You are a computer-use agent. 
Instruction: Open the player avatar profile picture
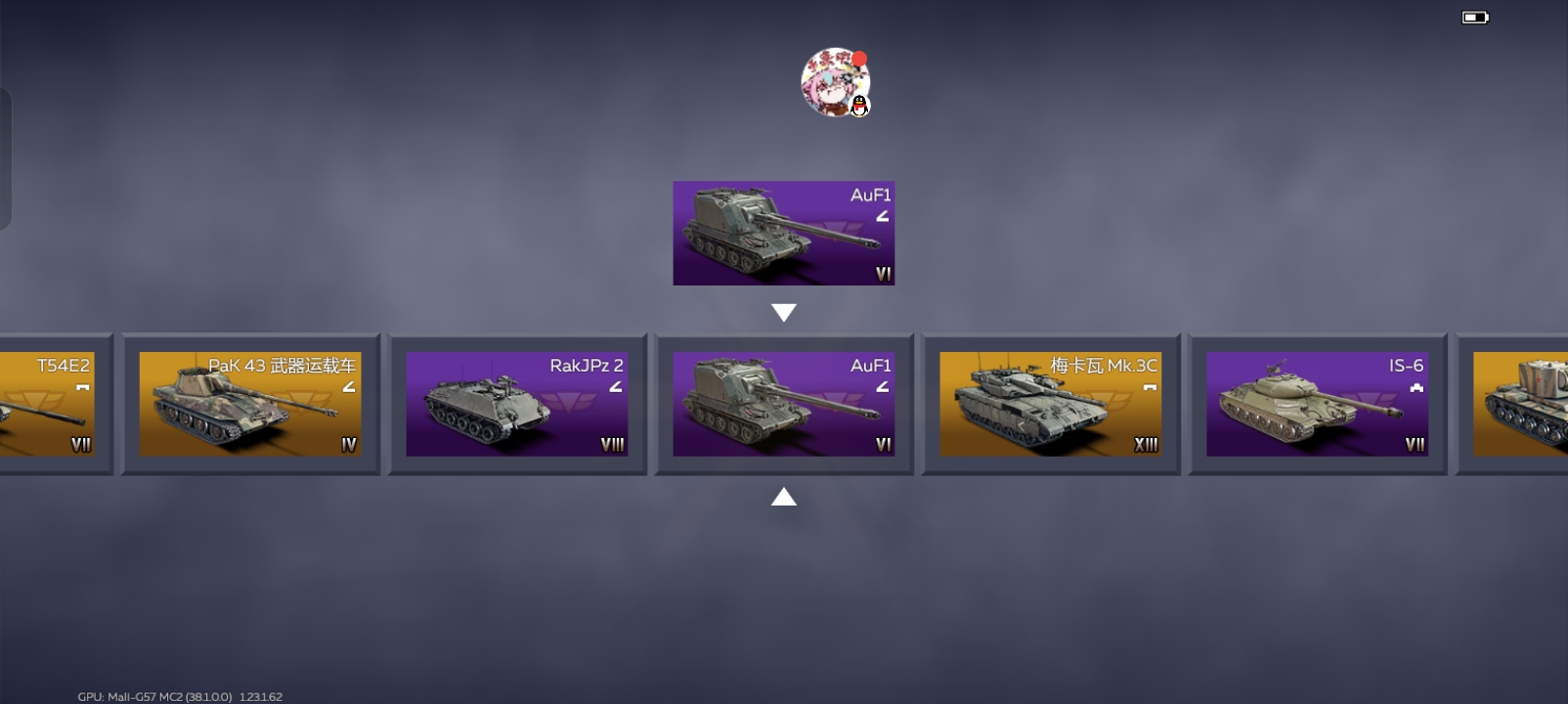tap(835, 82)
